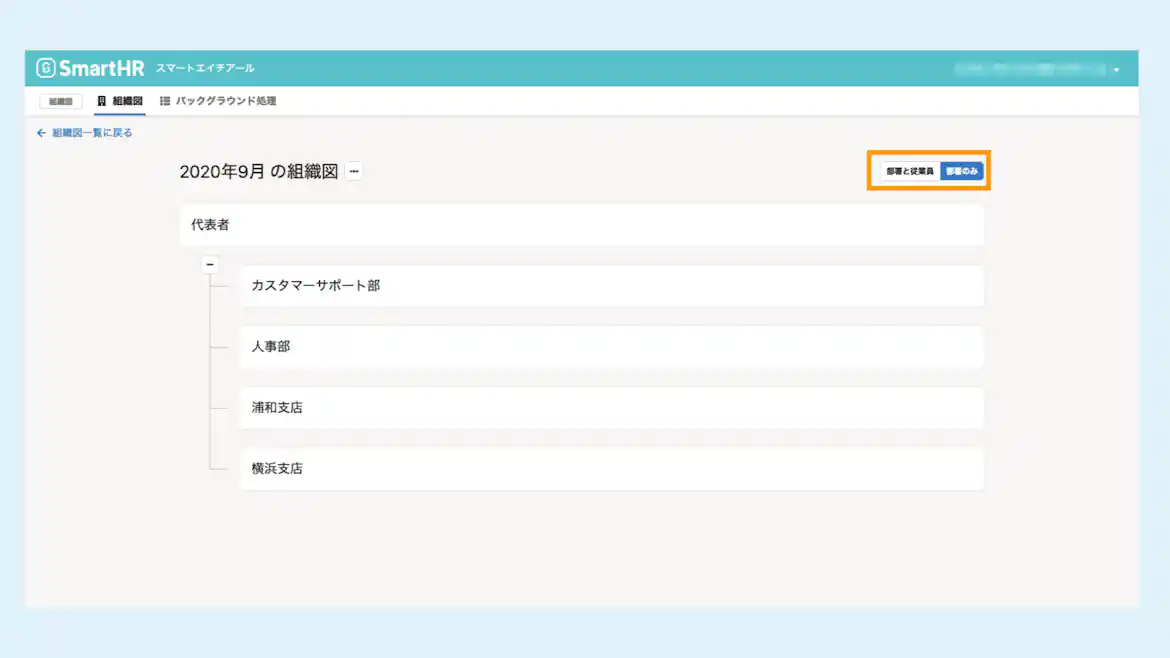Viewport: 1170px width, 658px height.
Task: Open the ... options menu beside the chart title
Action: pos(355,171)
